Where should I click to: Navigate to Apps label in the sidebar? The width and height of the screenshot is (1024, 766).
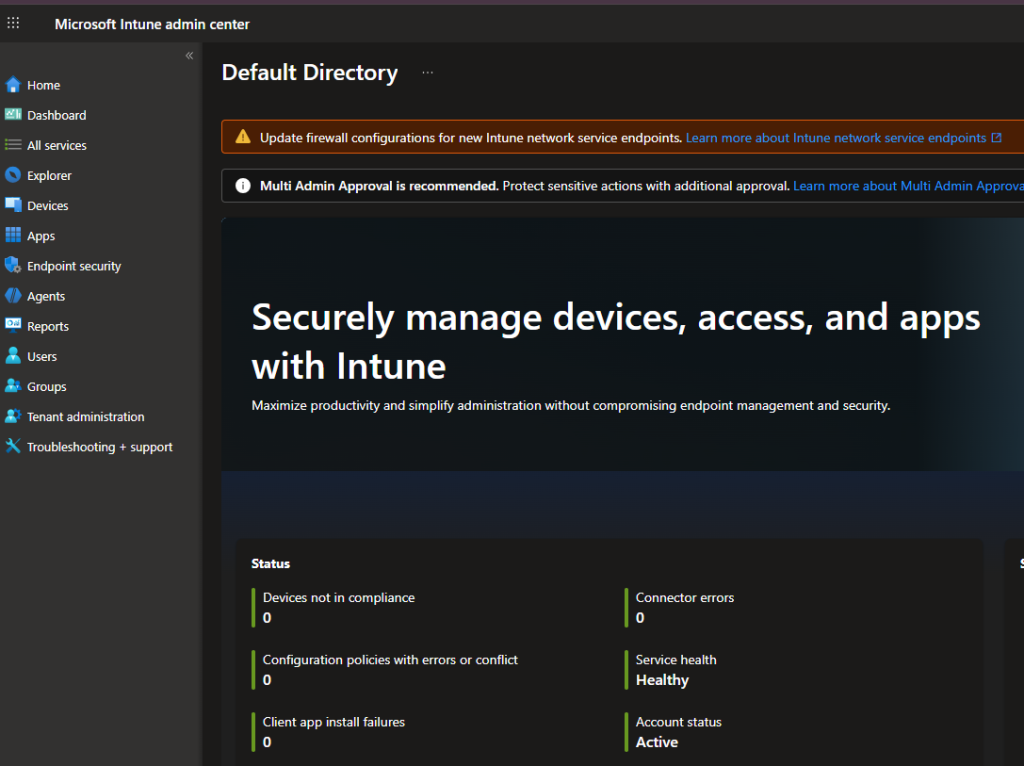click(41, 236)
